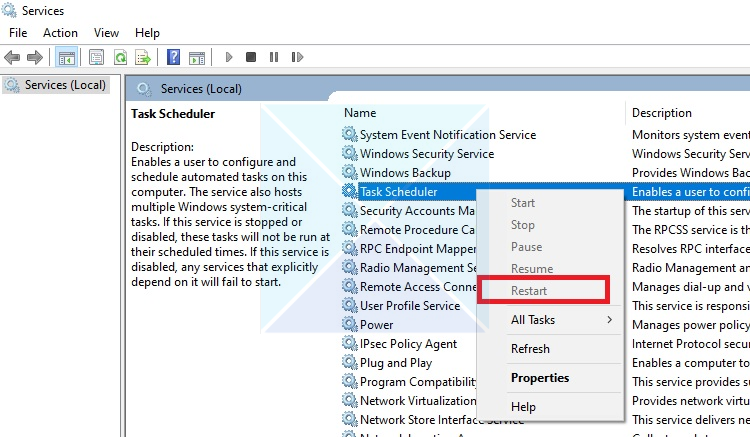Open the View menu
The width and height of the screenshot is (750, 437).
click(106, 33)
